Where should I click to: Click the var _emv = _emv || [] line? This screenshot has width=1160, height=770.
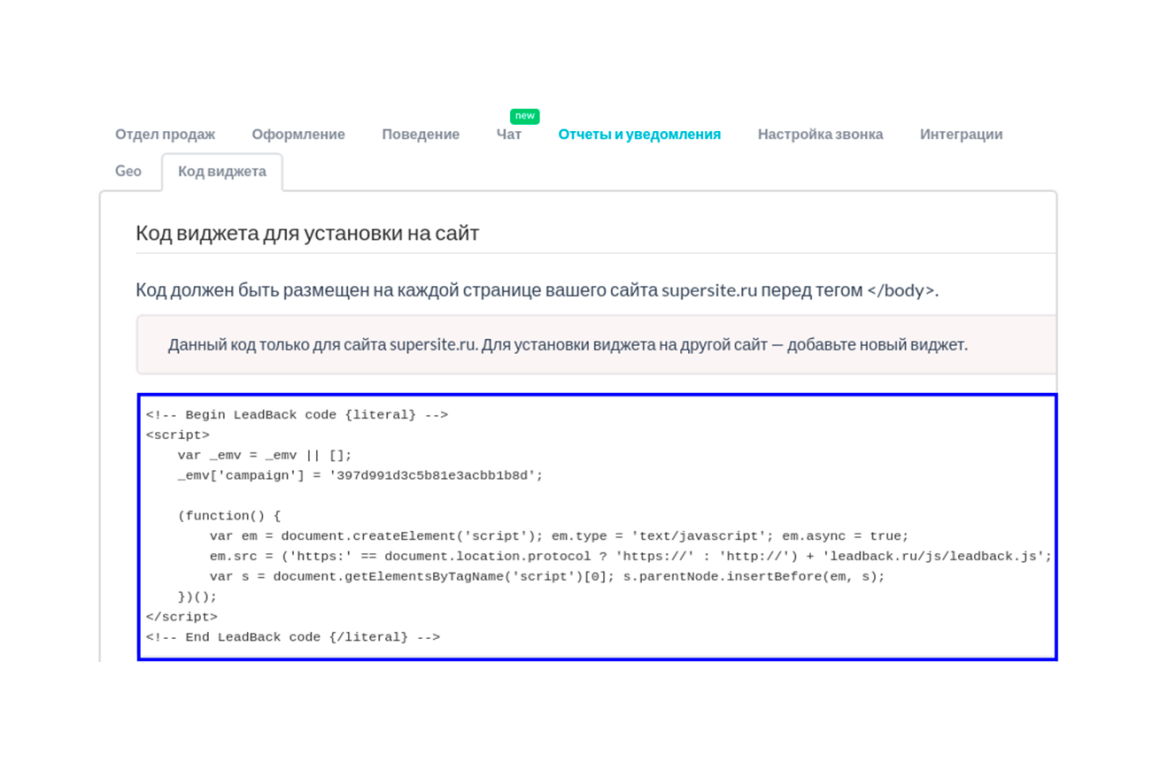point(265,456)
